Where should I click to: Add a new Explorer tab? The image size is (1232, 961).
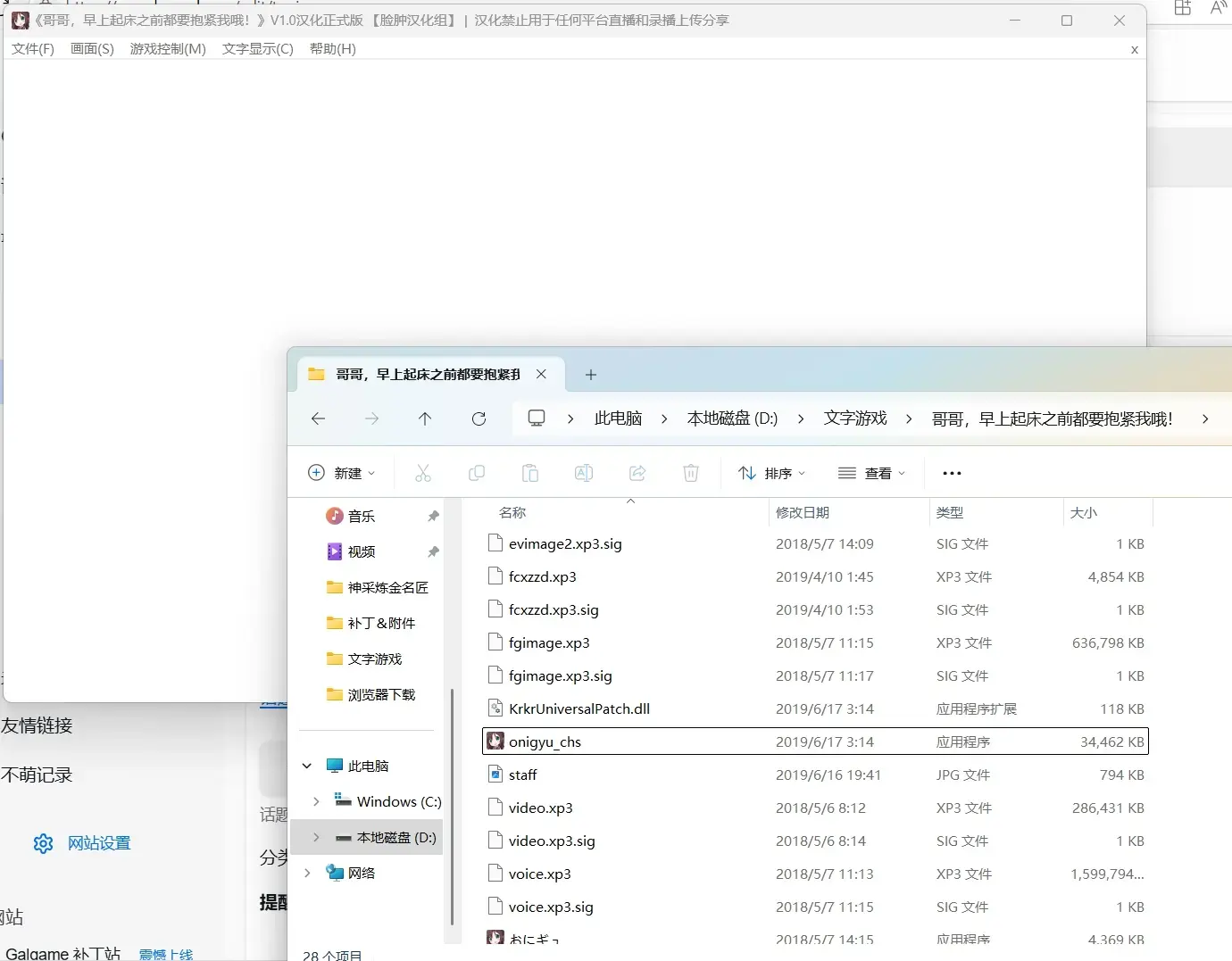590,375
